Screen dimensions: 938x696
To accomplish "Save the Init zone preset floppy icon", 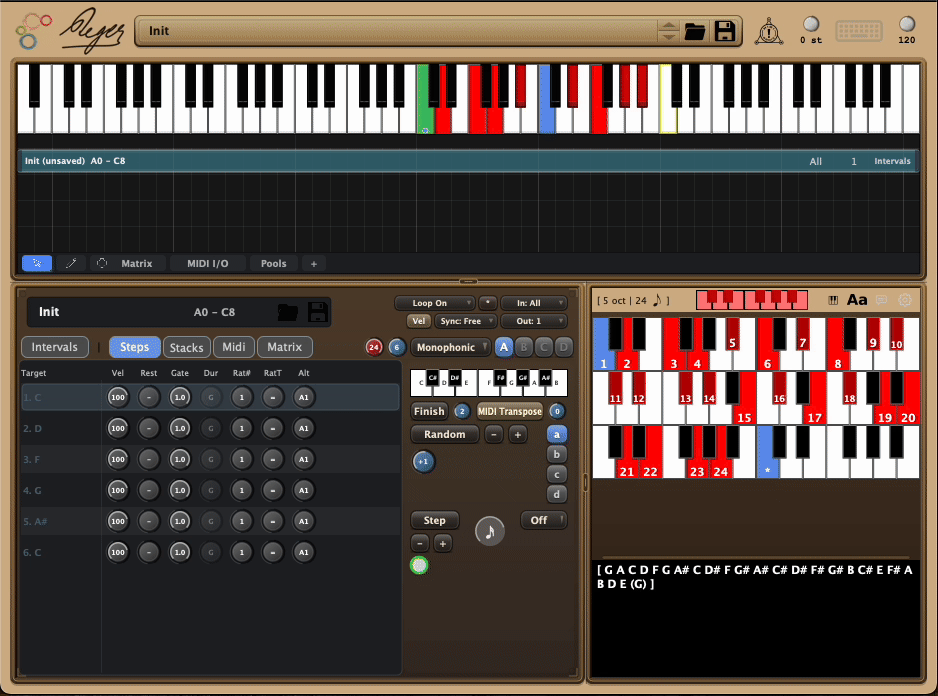I will coord(318,312).
